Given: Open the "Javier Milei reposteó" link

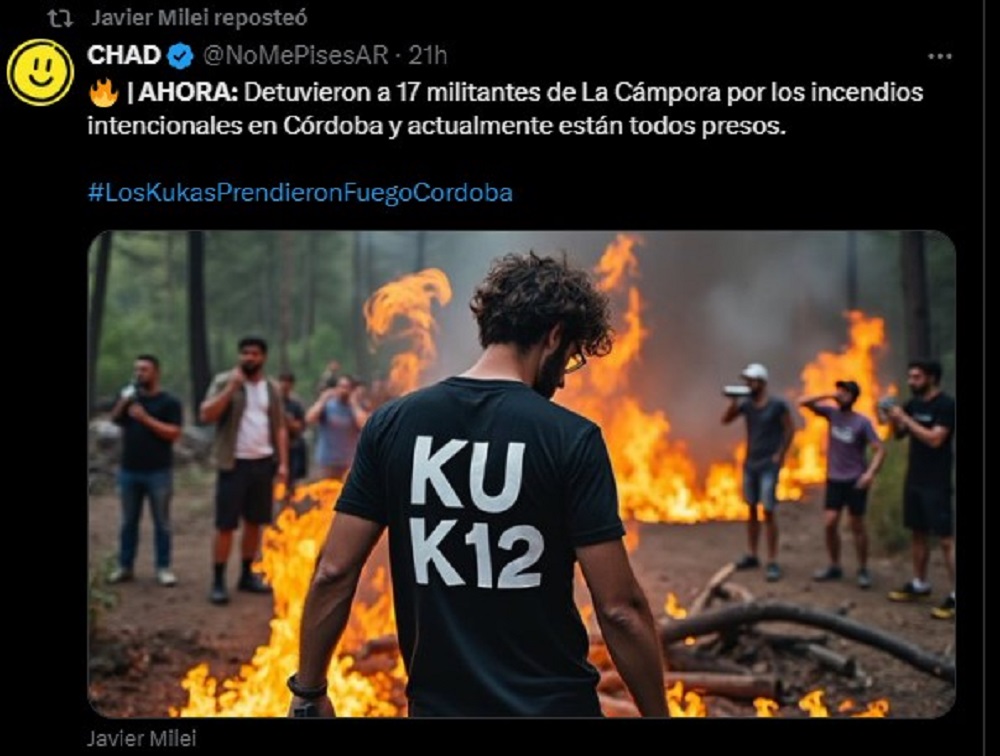Looking at the screenshot, I should coord(199,18).
